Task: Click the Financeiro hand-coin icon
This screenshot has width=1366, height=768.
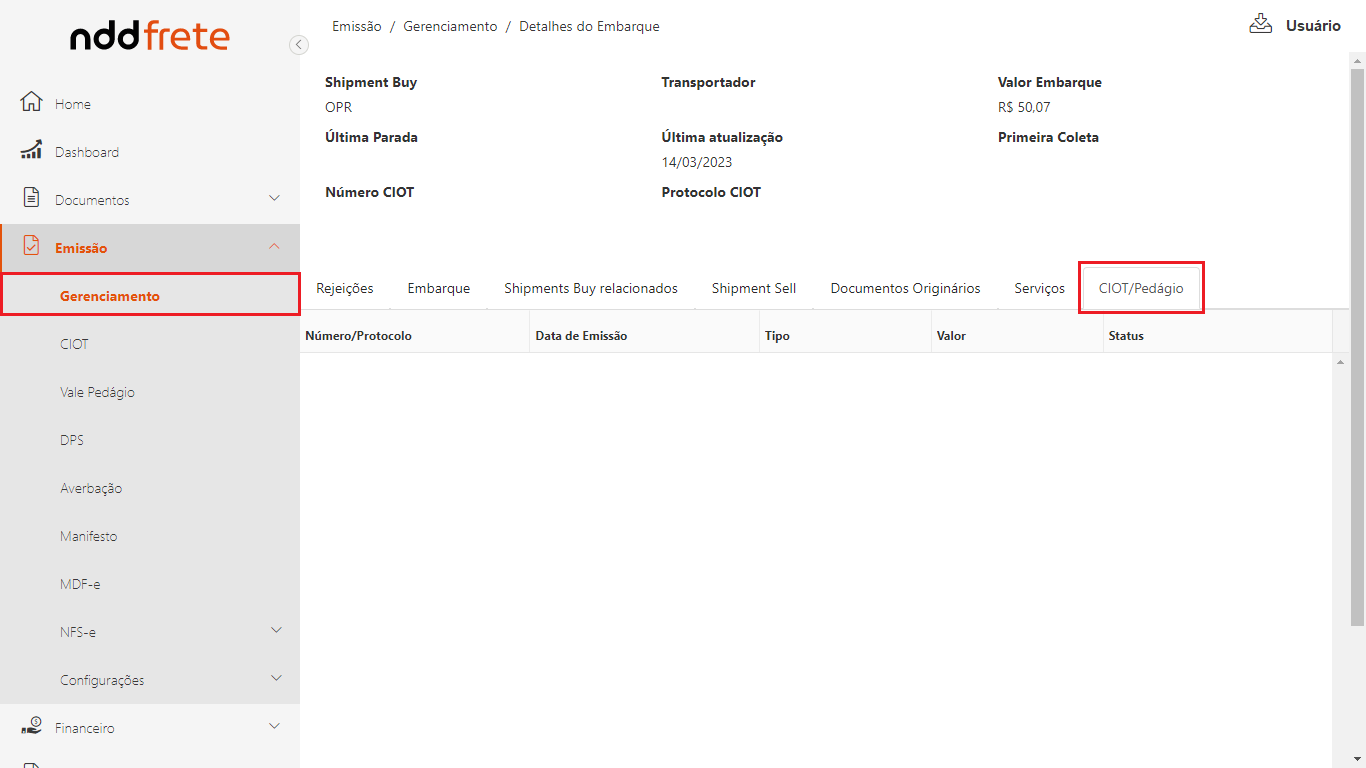Action: pyautogui.click(x=31, y=727)
